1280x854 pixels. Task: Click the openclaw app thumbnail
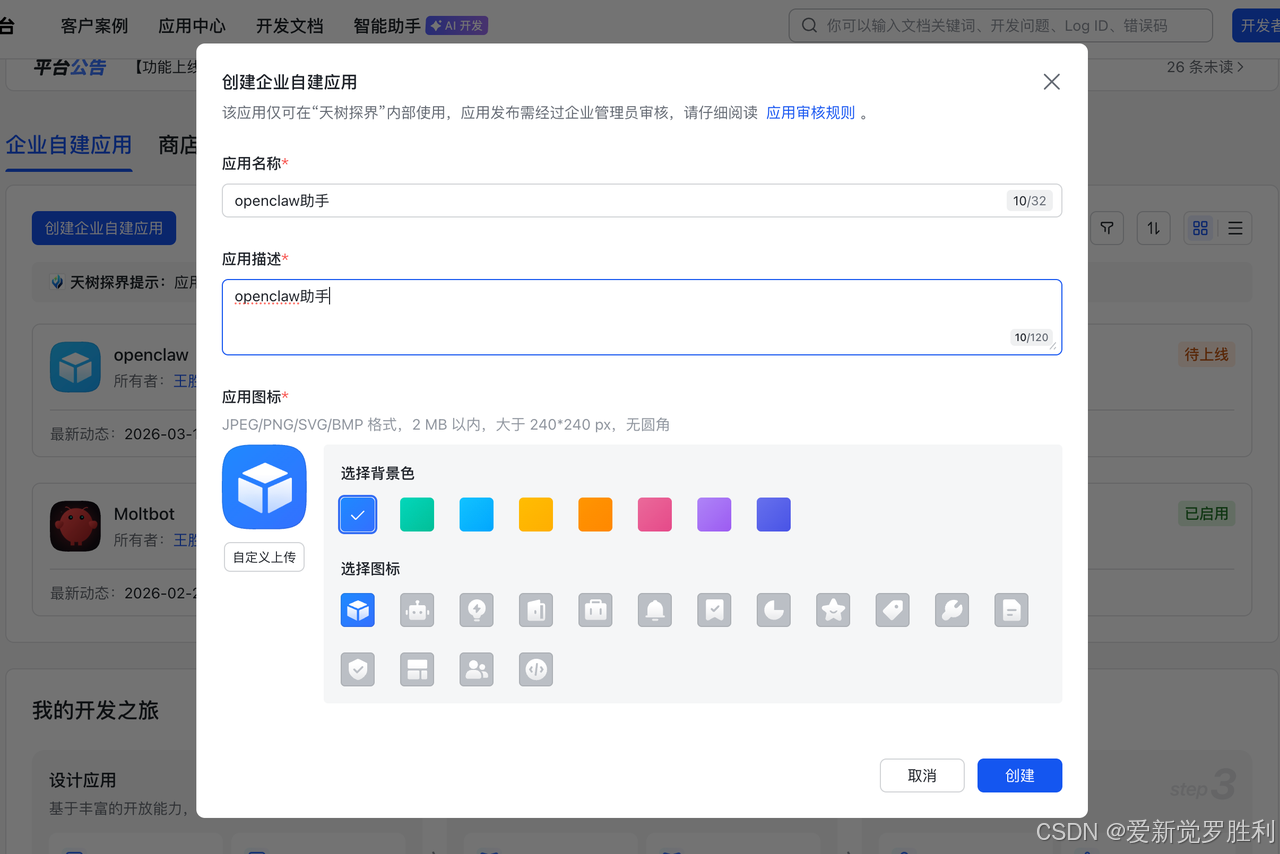pyautogui.click(x=75, y=367)
